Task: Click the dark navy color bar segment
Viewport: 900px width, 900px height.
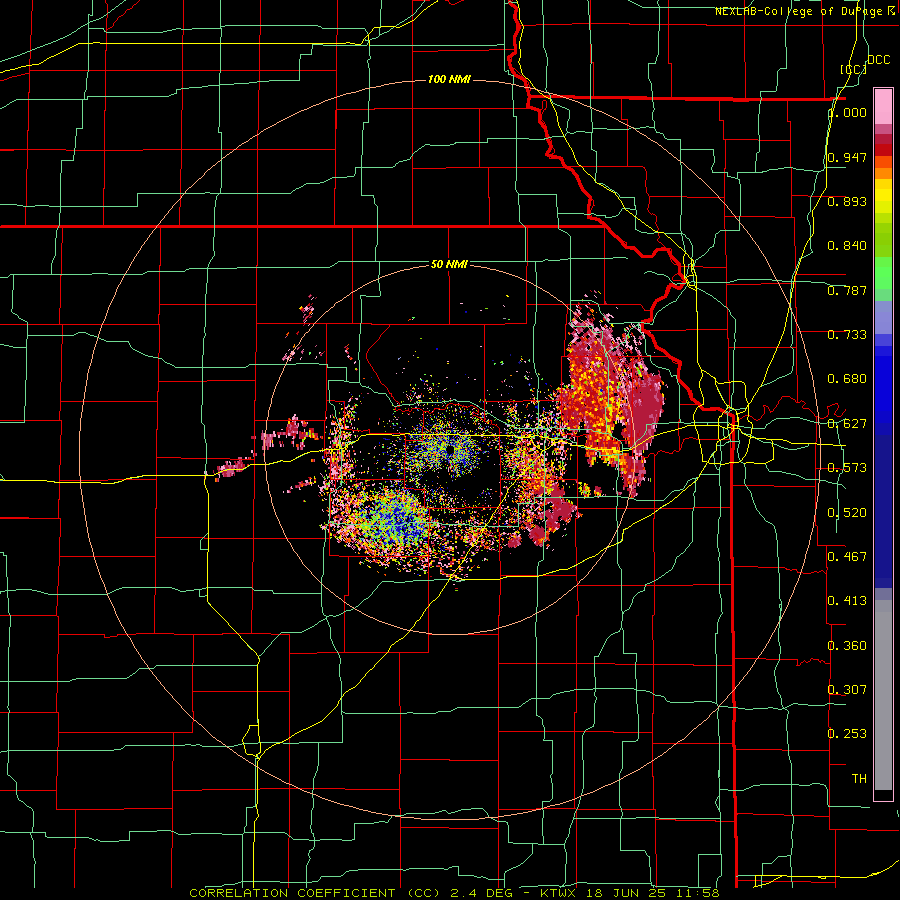Action: click(883, 511)
